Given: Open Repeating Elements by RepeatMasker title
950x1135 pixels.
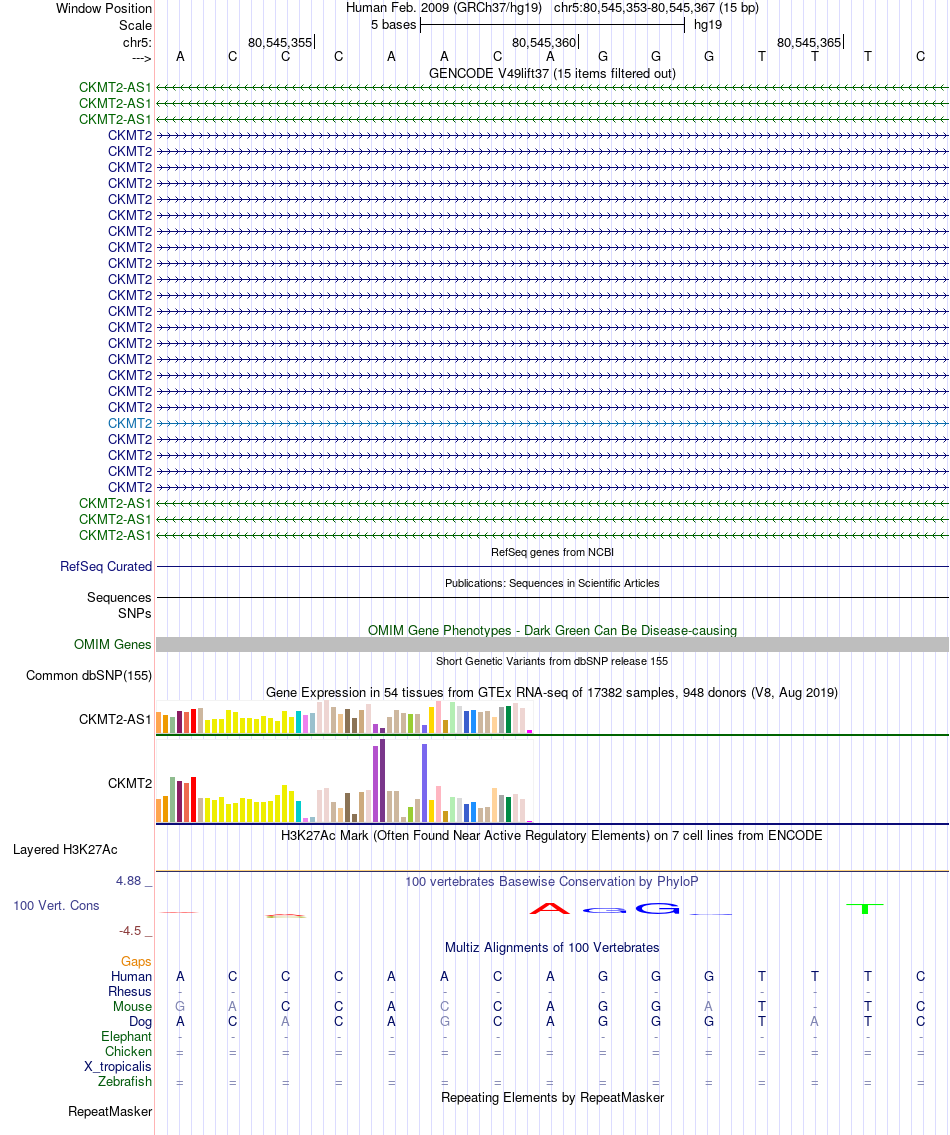Looking at the screenshot, I should 552,1097.
